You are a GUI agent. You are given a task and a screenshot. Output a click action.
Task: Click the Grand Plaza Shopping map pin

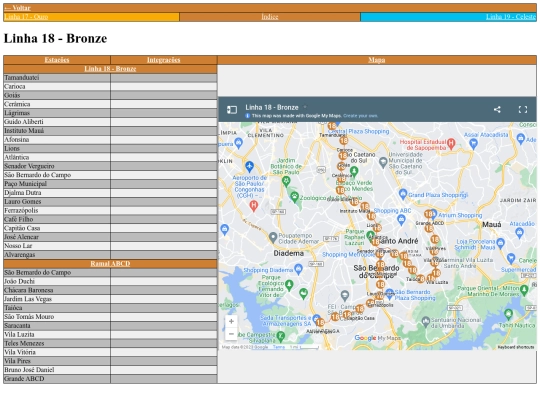coord(403,194)
